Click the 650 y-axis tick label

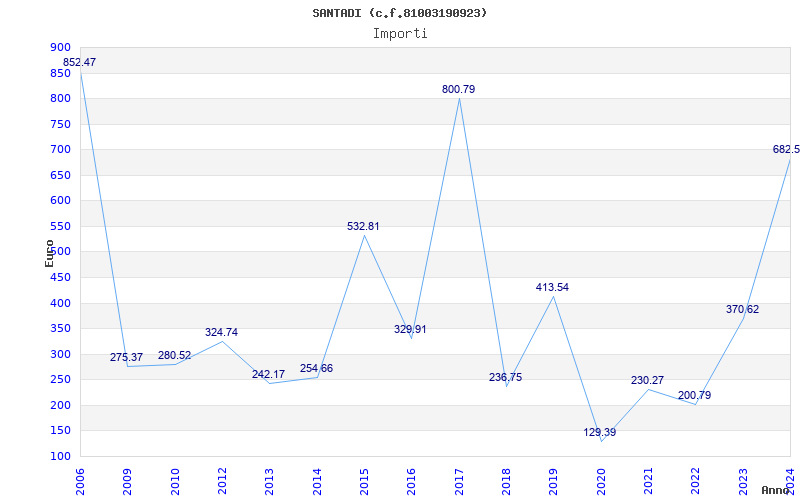tap(60, 175)
